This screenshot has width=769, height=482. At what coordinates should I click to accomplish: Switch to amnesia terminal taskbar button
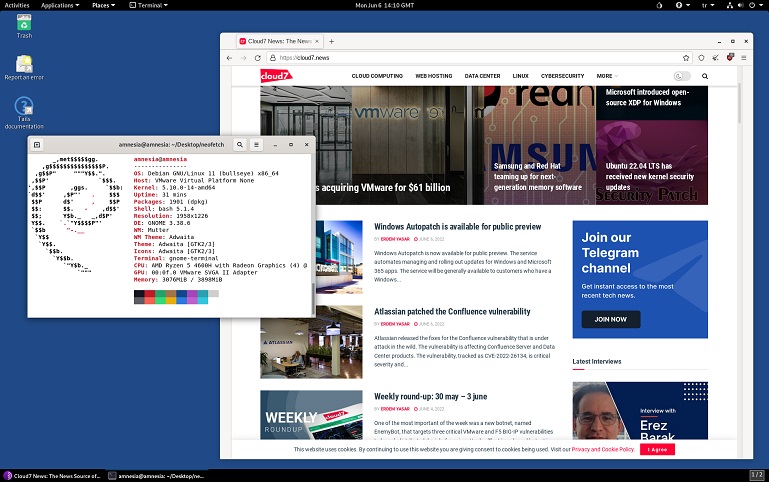coord(156,476)
